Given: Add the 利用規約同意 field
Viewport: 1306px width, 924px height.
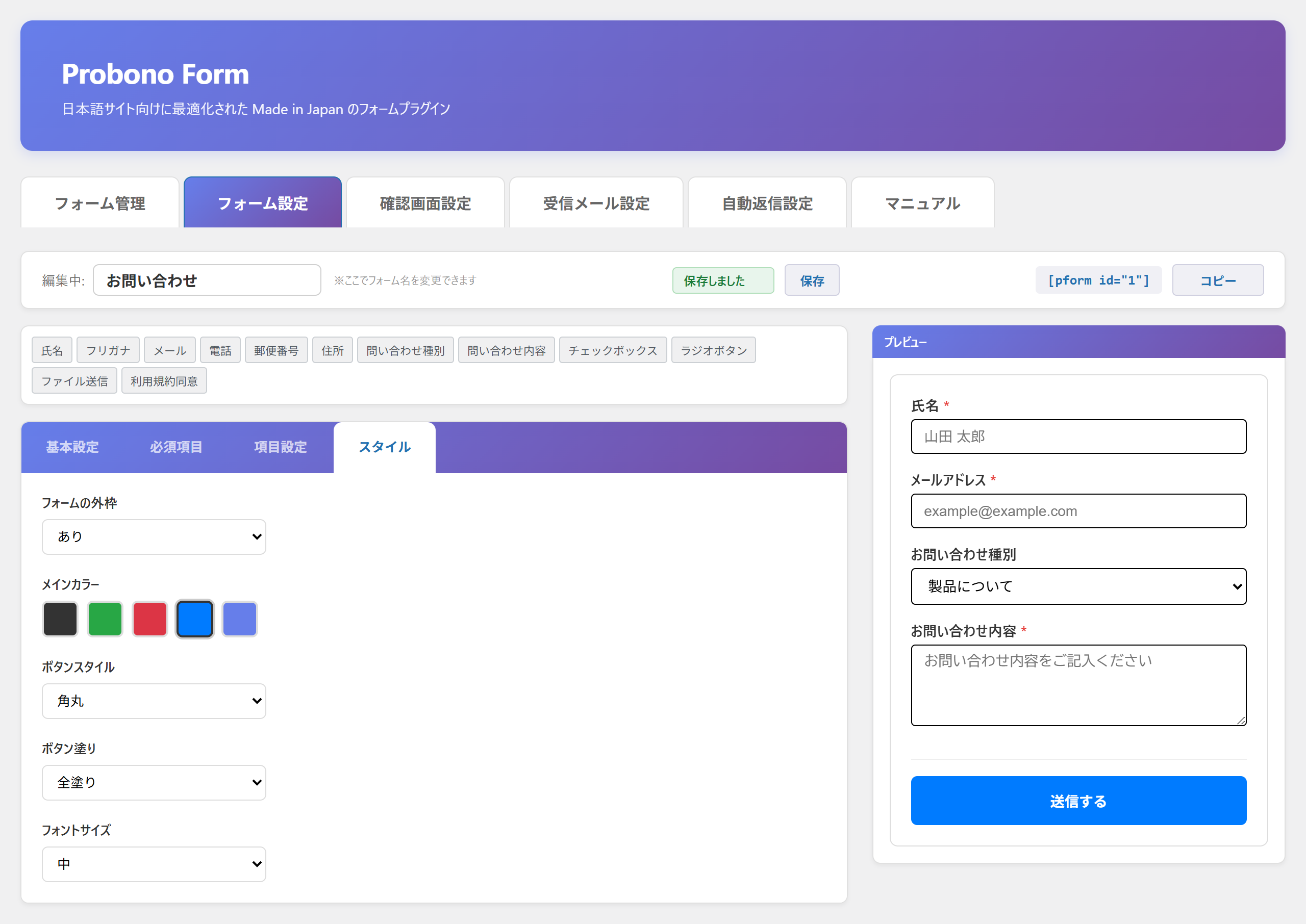Looking at the screenshot, I should coord(164,381).
